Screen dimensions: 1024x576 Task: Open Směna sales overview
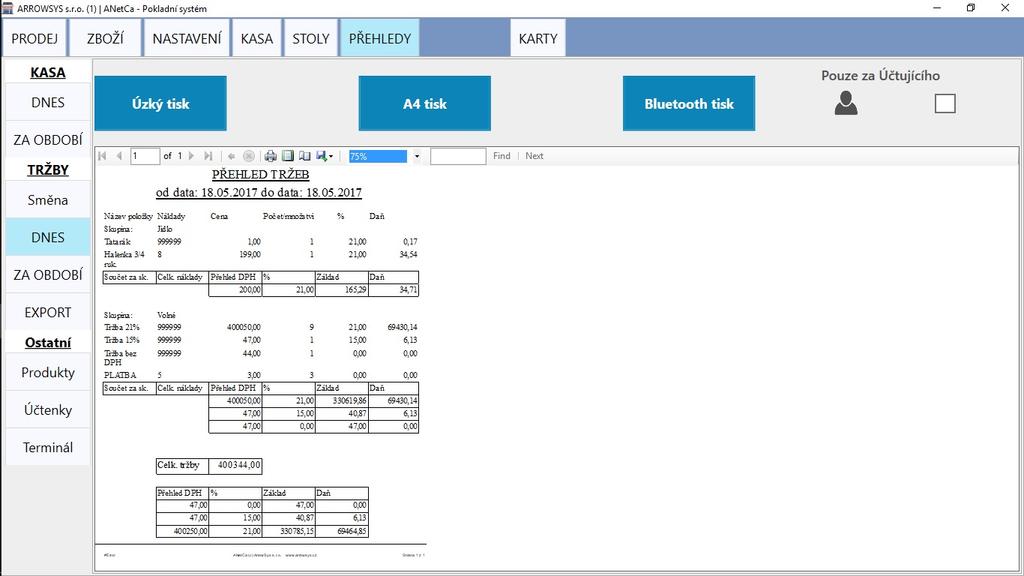click(48, 200)
